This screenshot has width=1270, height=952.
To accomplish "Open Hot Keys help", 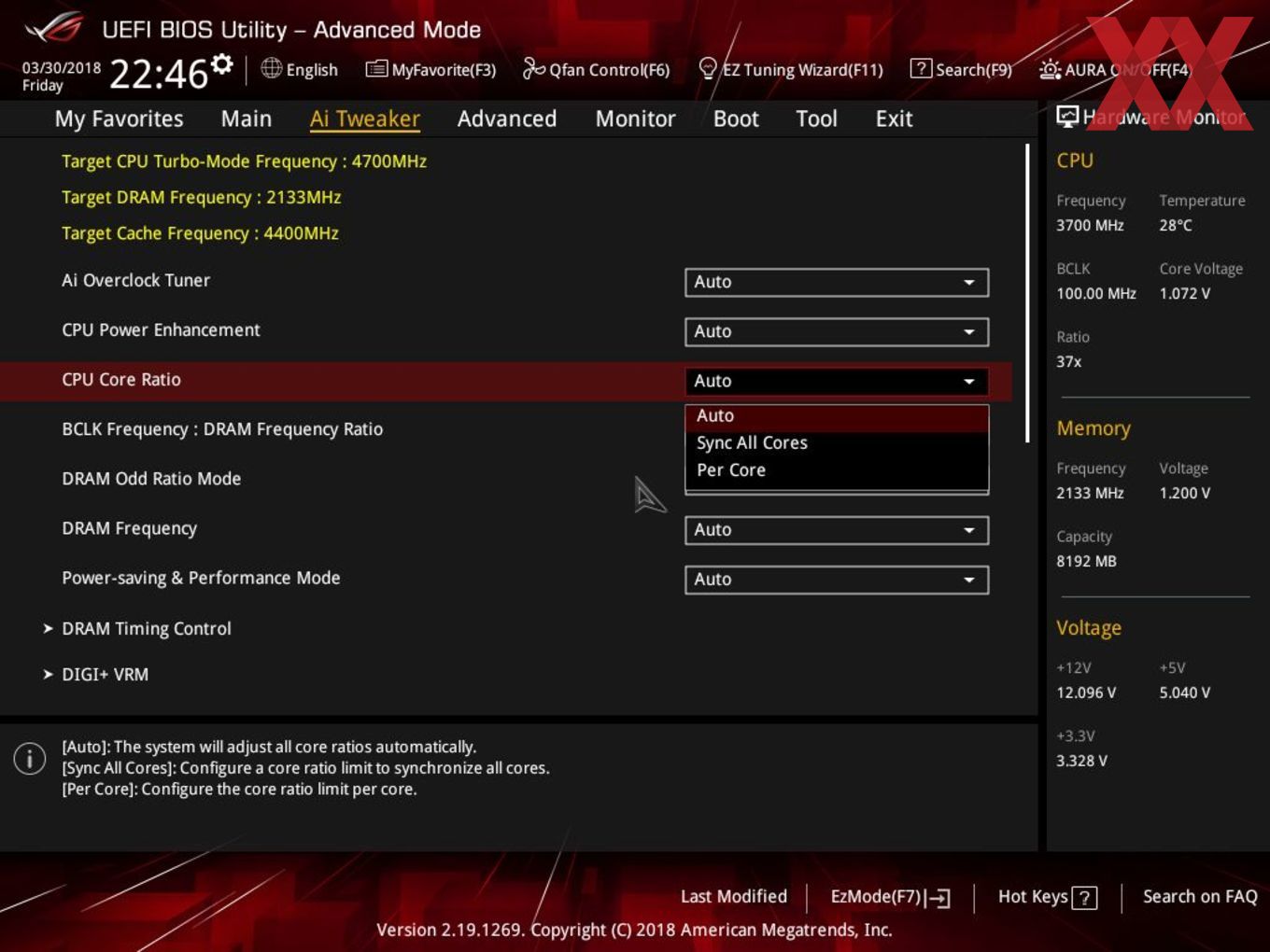I will tap(1047, 897).
